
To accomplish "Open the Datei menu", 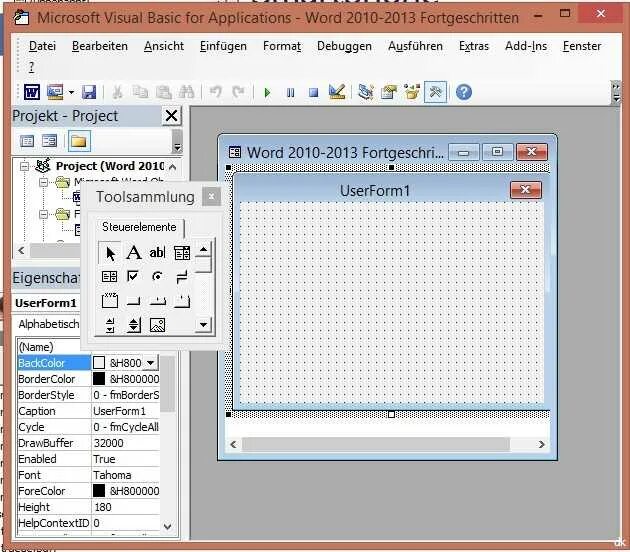I will tap(43, 46).
